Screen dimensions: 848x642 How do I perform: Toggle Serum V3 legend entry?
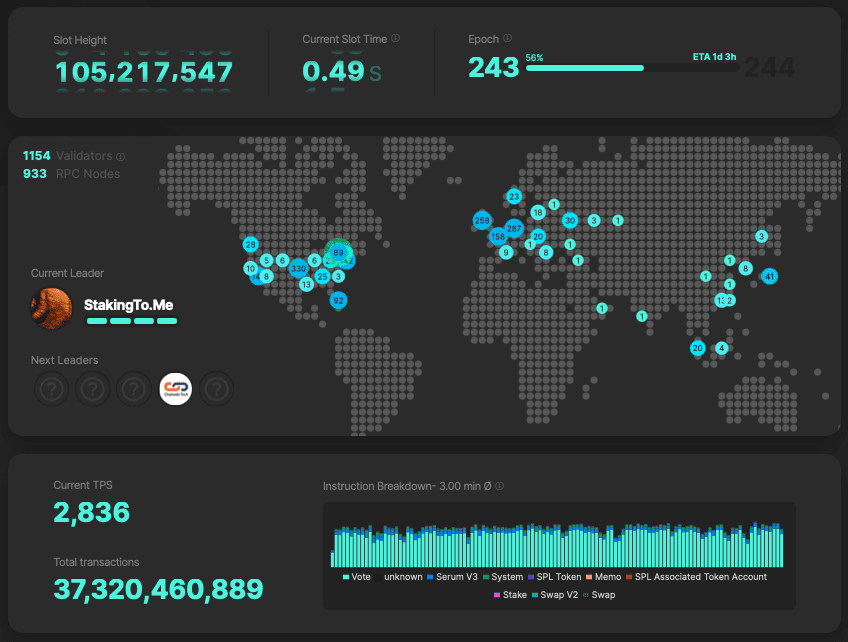452,577
